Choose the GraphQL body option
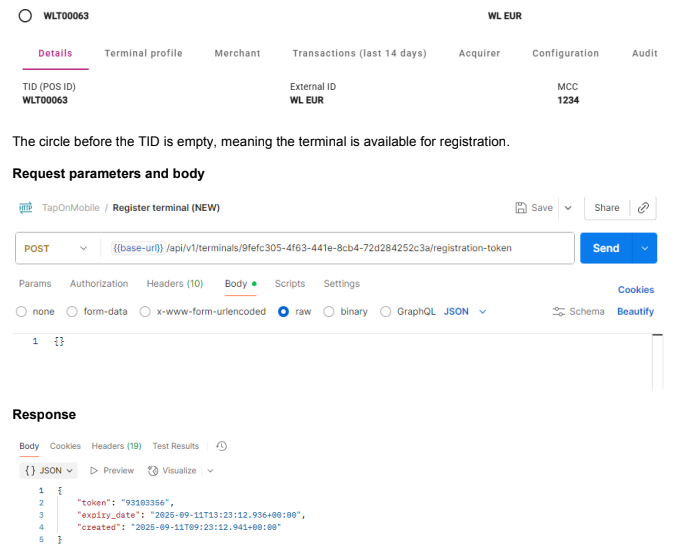This screenshot has width=697, height=557. click(386, 312)
